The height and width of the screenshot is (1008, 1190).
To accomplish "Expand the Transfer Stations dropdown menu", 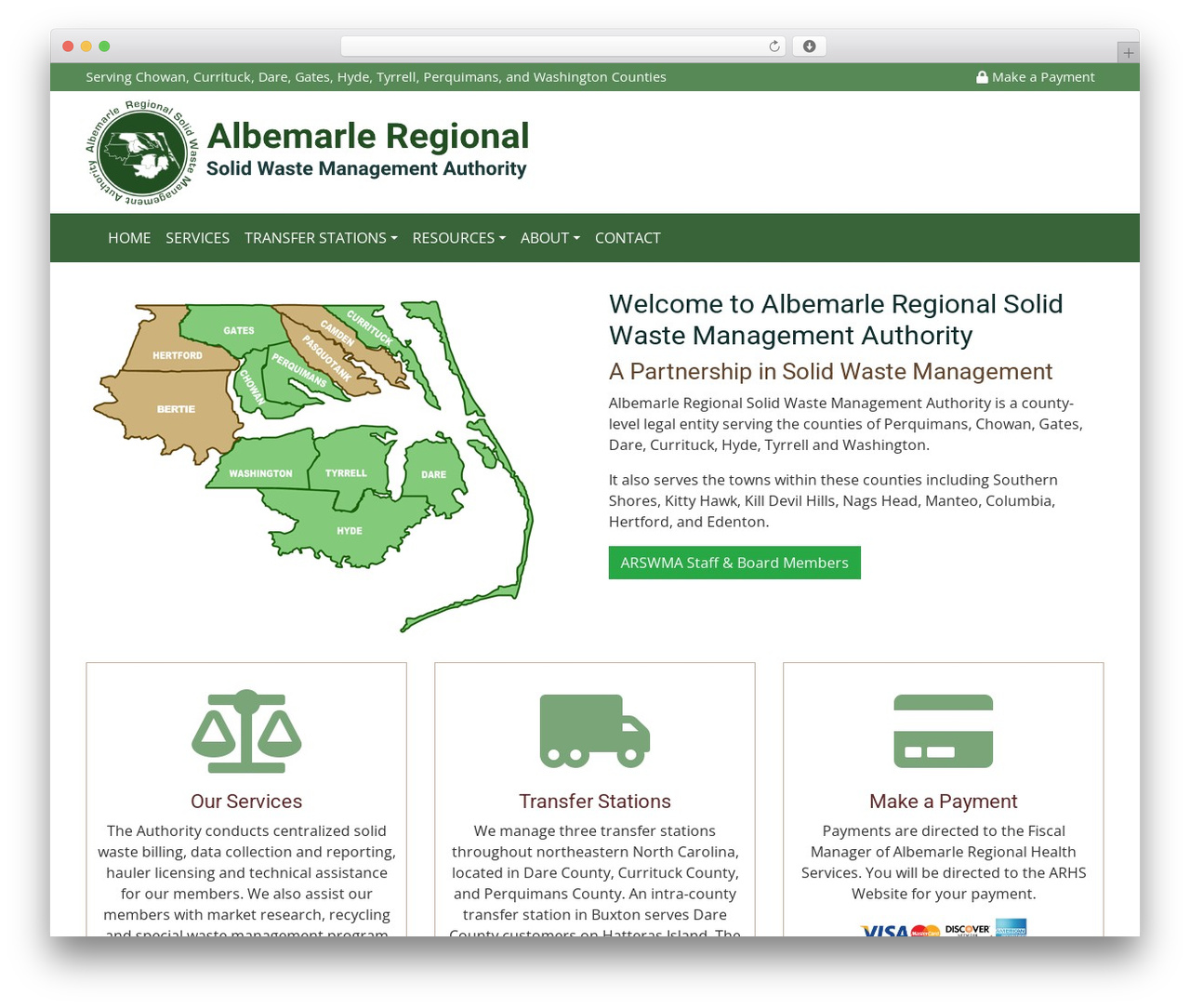I will pyautogui.click(x=321, y=238).
